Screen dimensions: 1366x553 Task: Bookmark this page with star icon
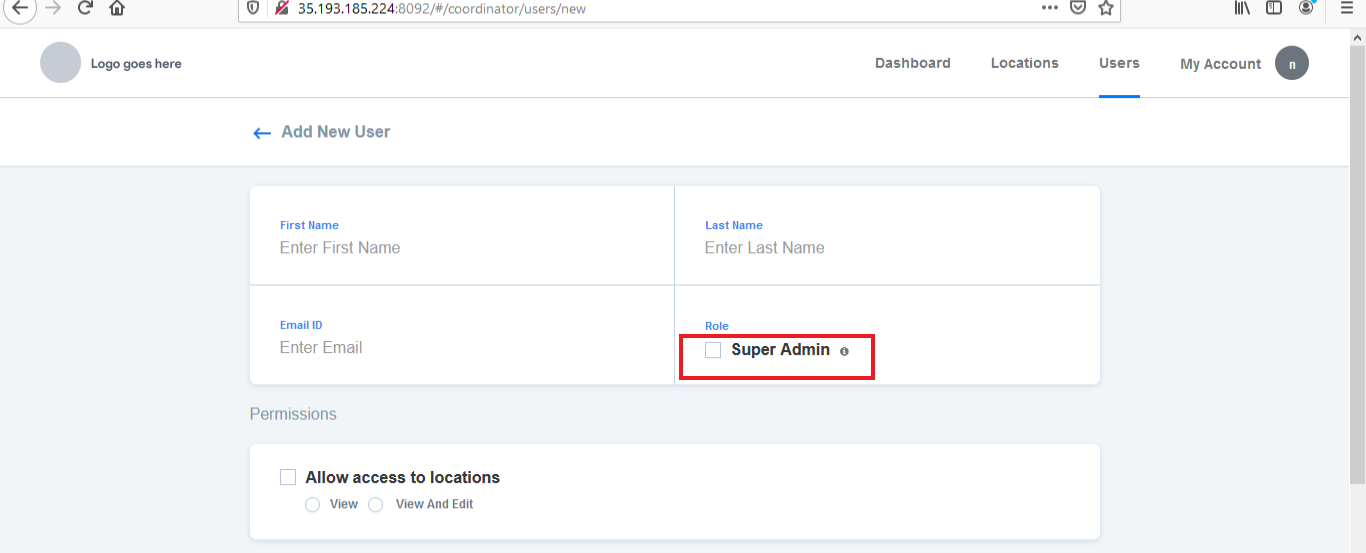point(1105,8)
